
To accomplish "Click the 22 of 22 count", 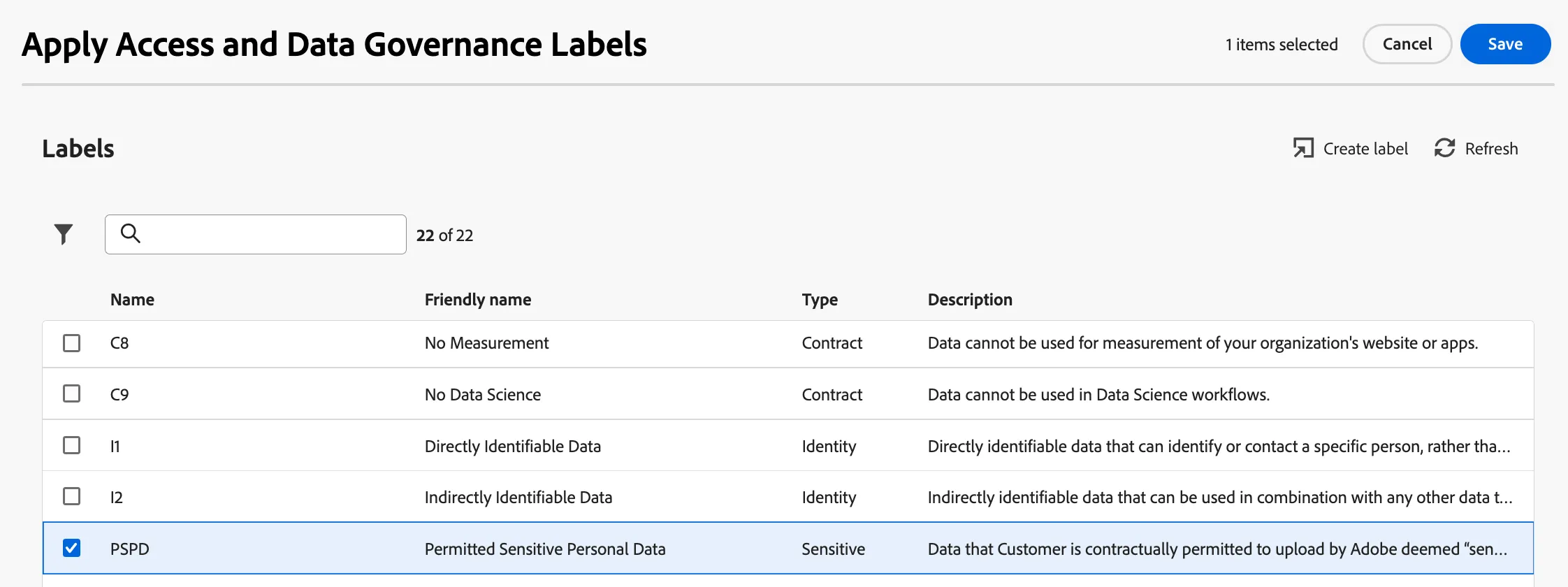I will pos(444,235).
